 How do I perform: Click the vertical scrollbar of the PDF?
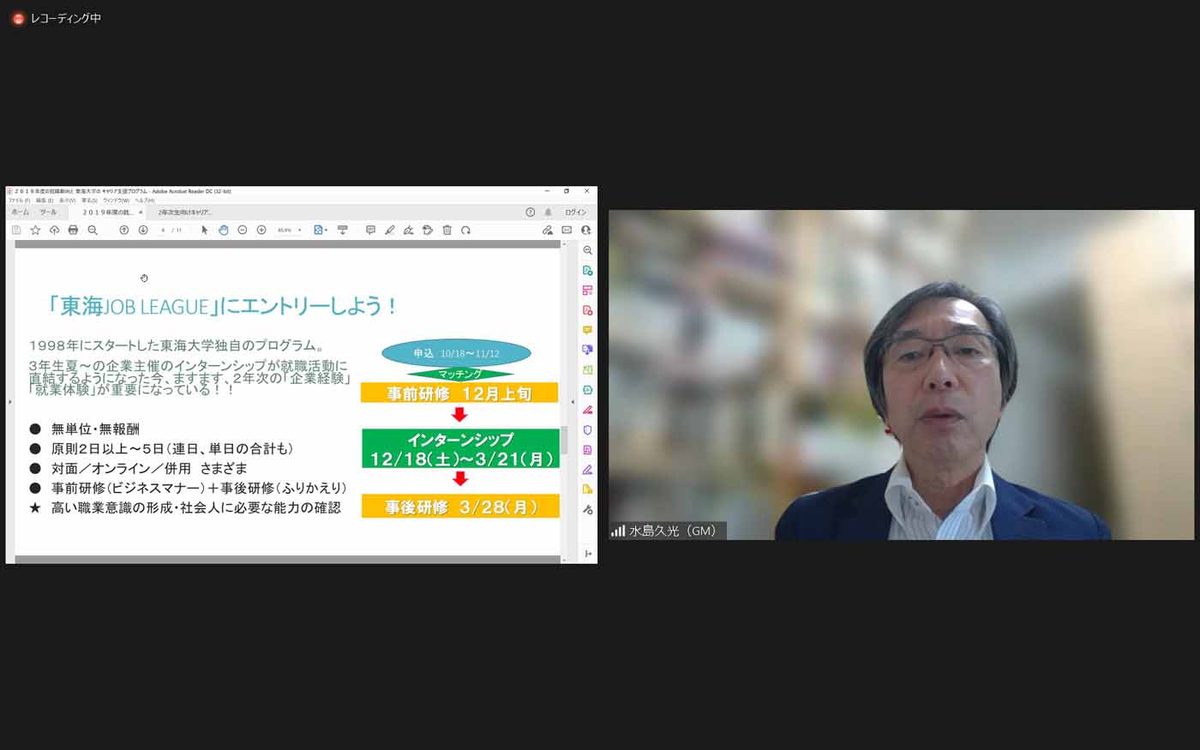564,440
